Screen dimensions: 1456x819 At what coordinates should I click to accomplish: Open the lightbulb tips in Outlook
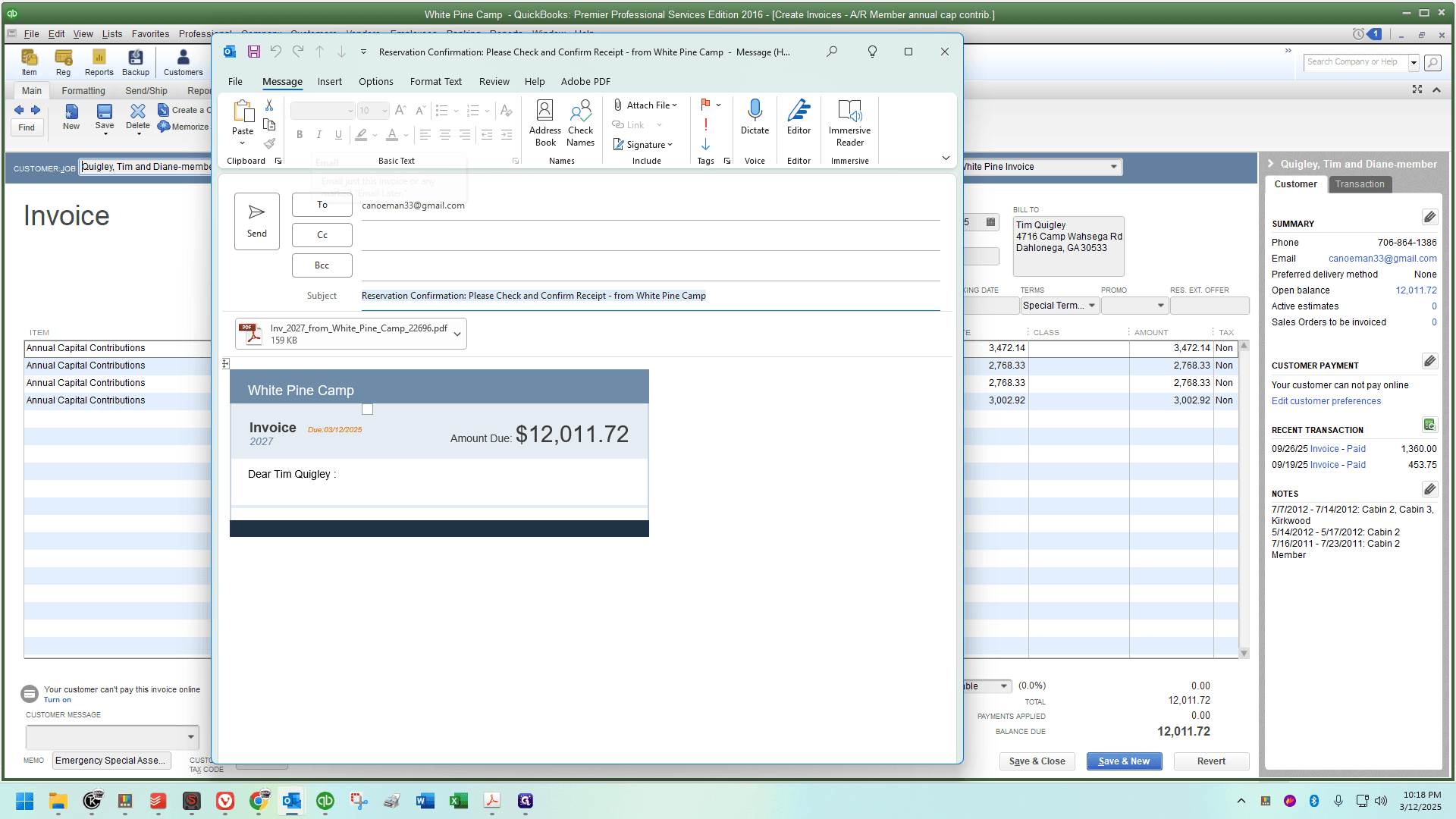click(x=872, y=52)
